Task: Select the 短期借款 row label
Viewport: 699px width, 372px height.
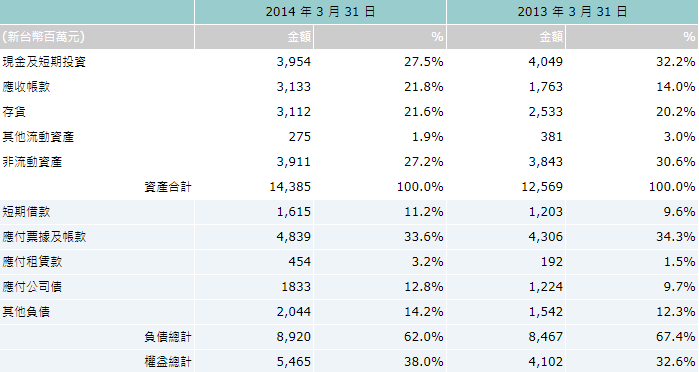Action: (x=26, y=211)
